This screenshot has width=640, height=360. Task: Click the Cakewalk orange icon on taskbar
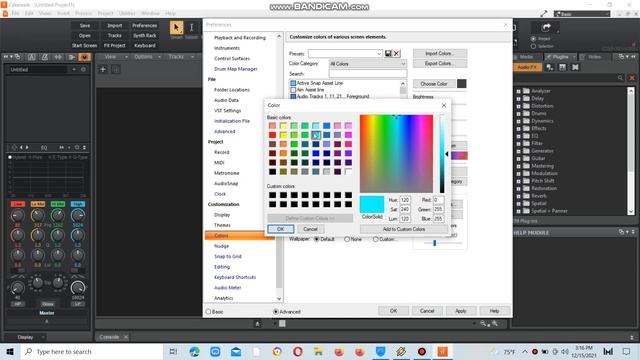point(442,351)
